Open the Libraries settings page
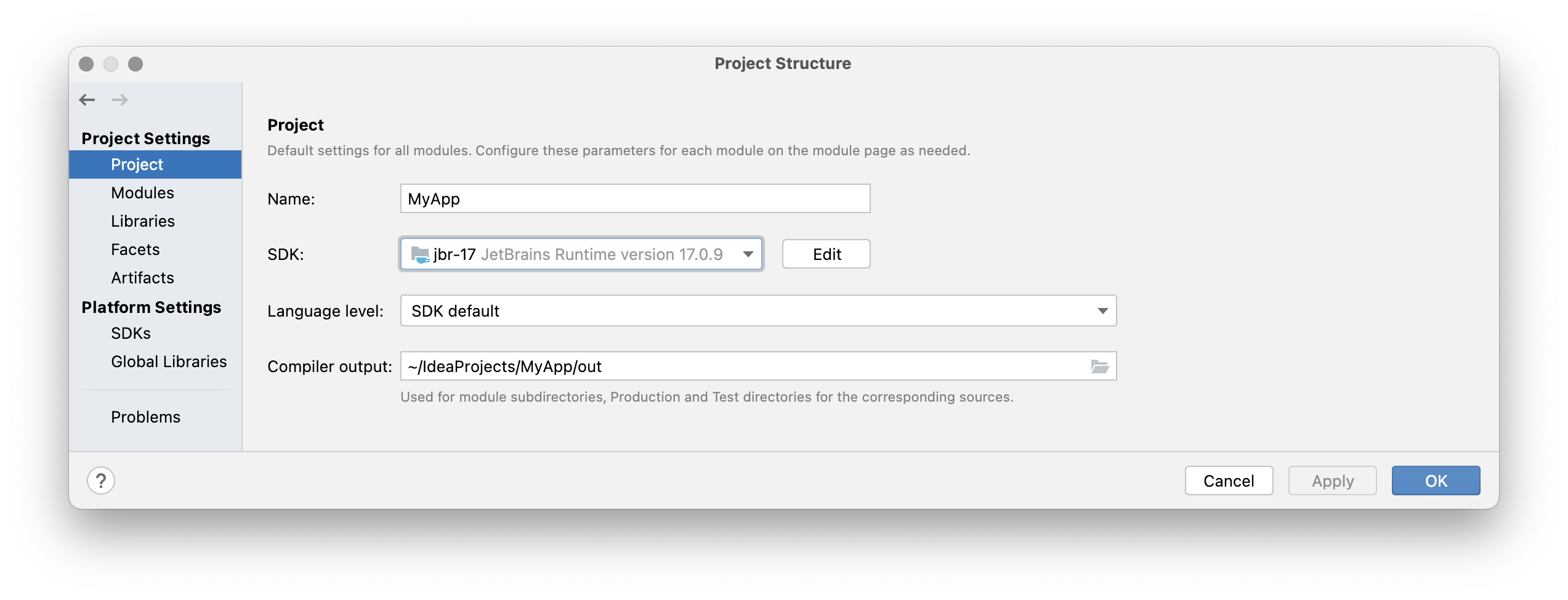Viewport: 1568px width, 600px height. 143,221
